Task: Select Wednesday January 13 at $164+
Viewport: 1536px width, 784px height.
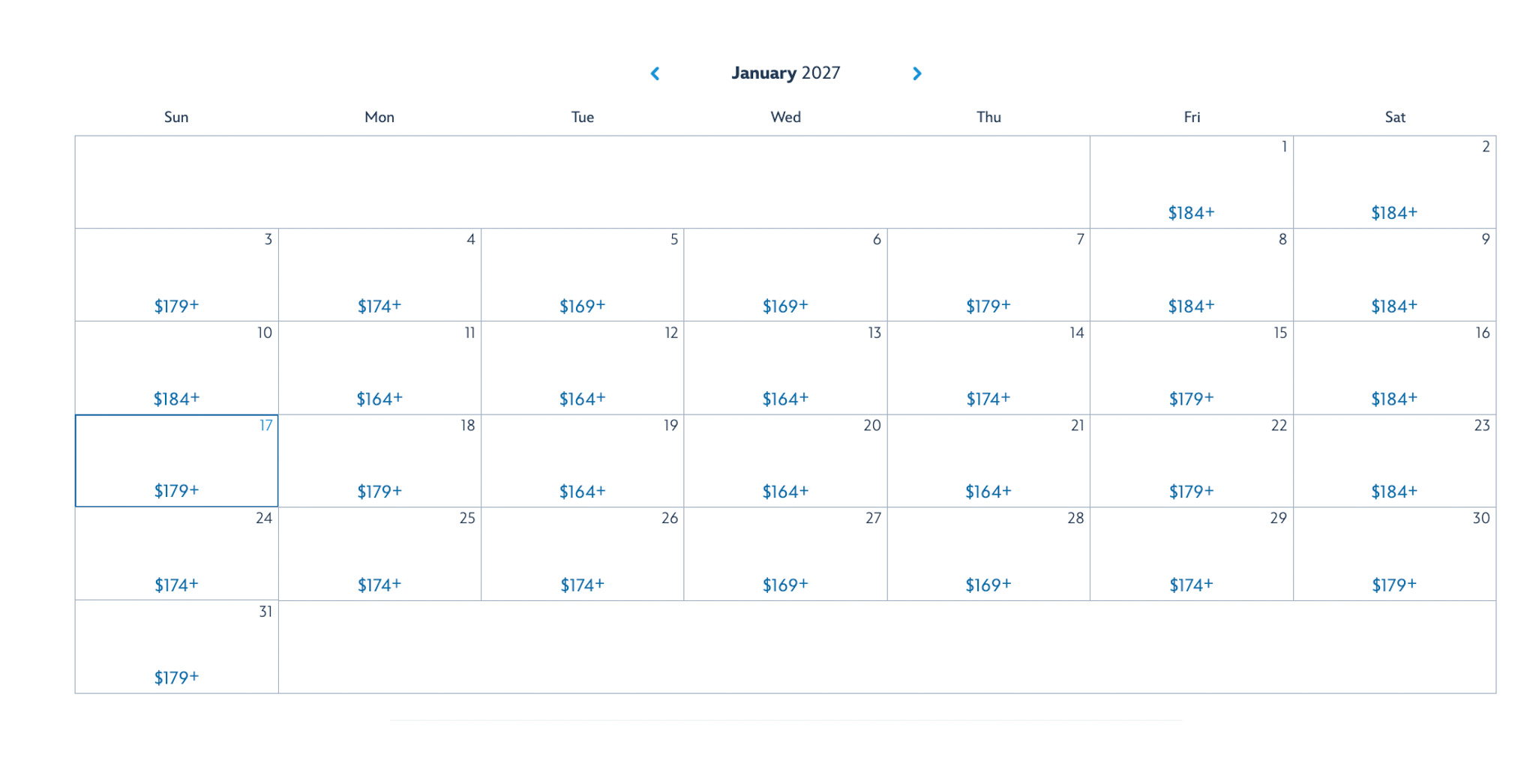Action: click(785, 368)
